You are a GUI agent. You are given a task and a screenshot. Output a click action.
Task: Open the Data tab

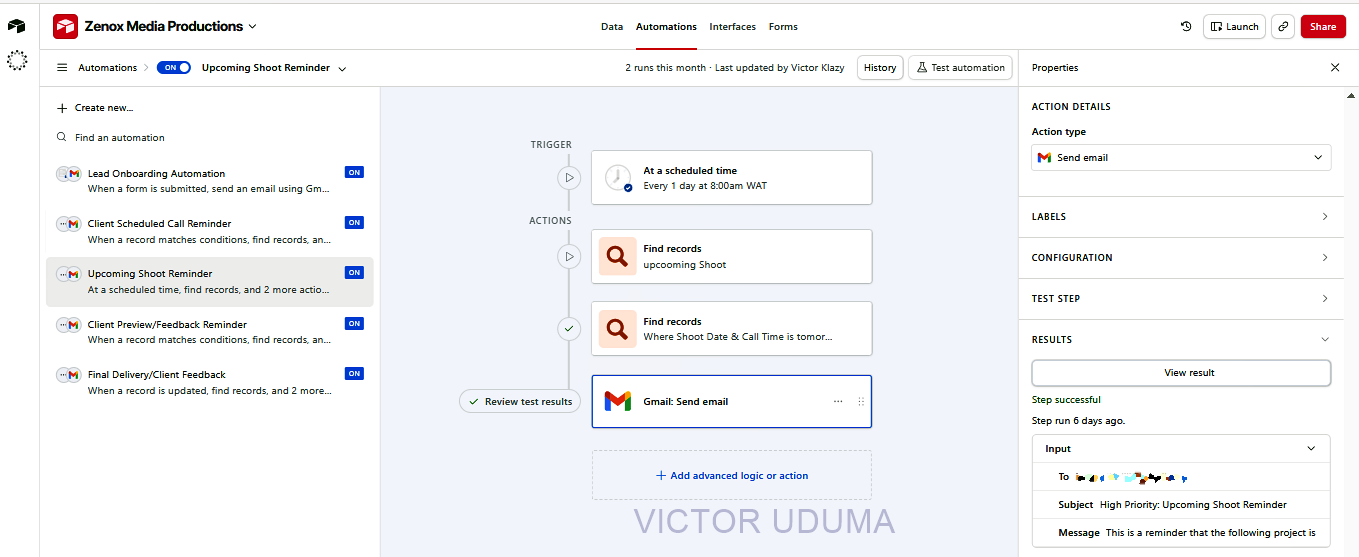tap(612, 27)
